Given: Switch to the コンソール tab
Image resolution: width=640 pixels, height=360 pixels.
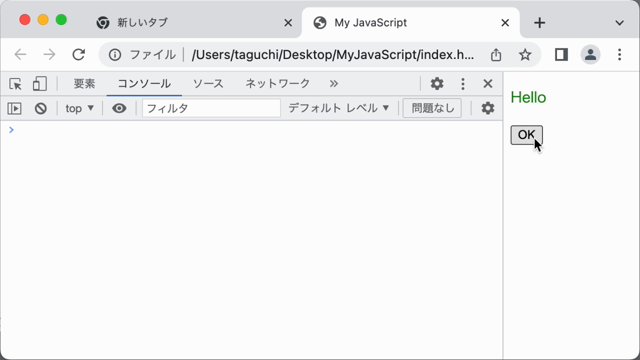Looking at the screenshot, I should [x=144, y=84].
